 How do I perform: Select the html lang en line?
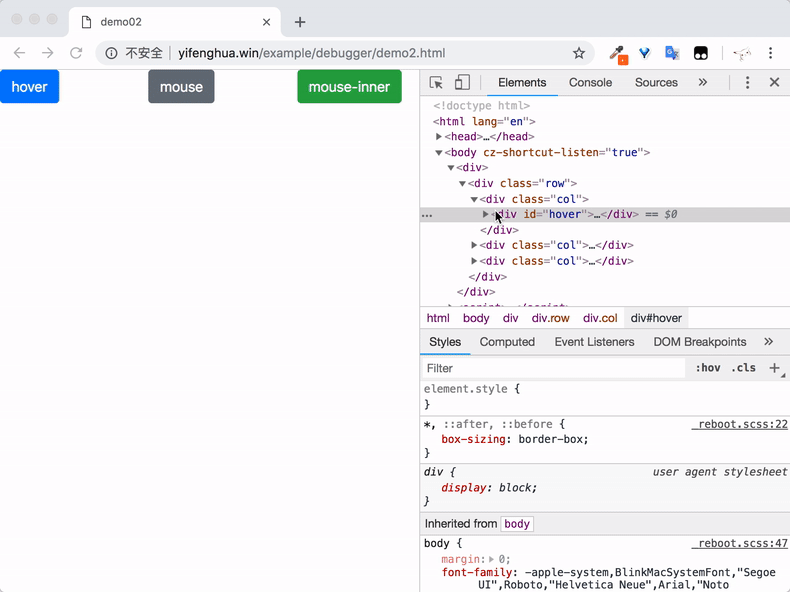[x=484, y=121]
